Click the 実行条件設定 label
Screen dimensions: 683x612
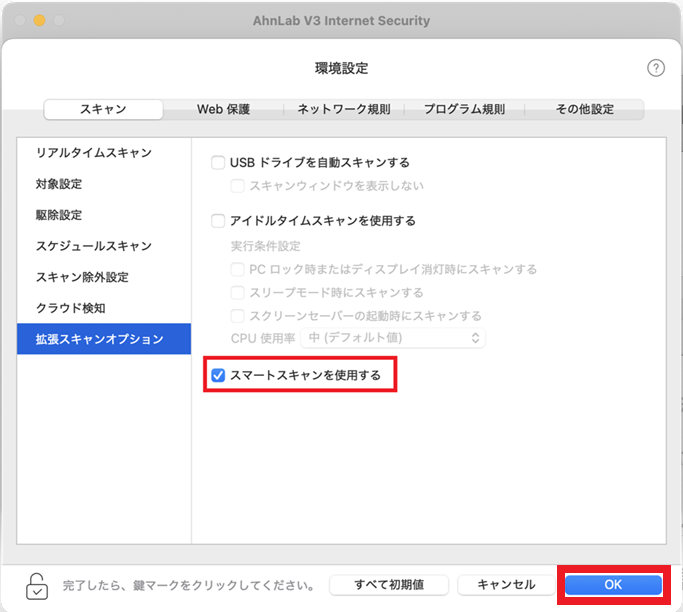pyautogui.click(x=265, y=246)
